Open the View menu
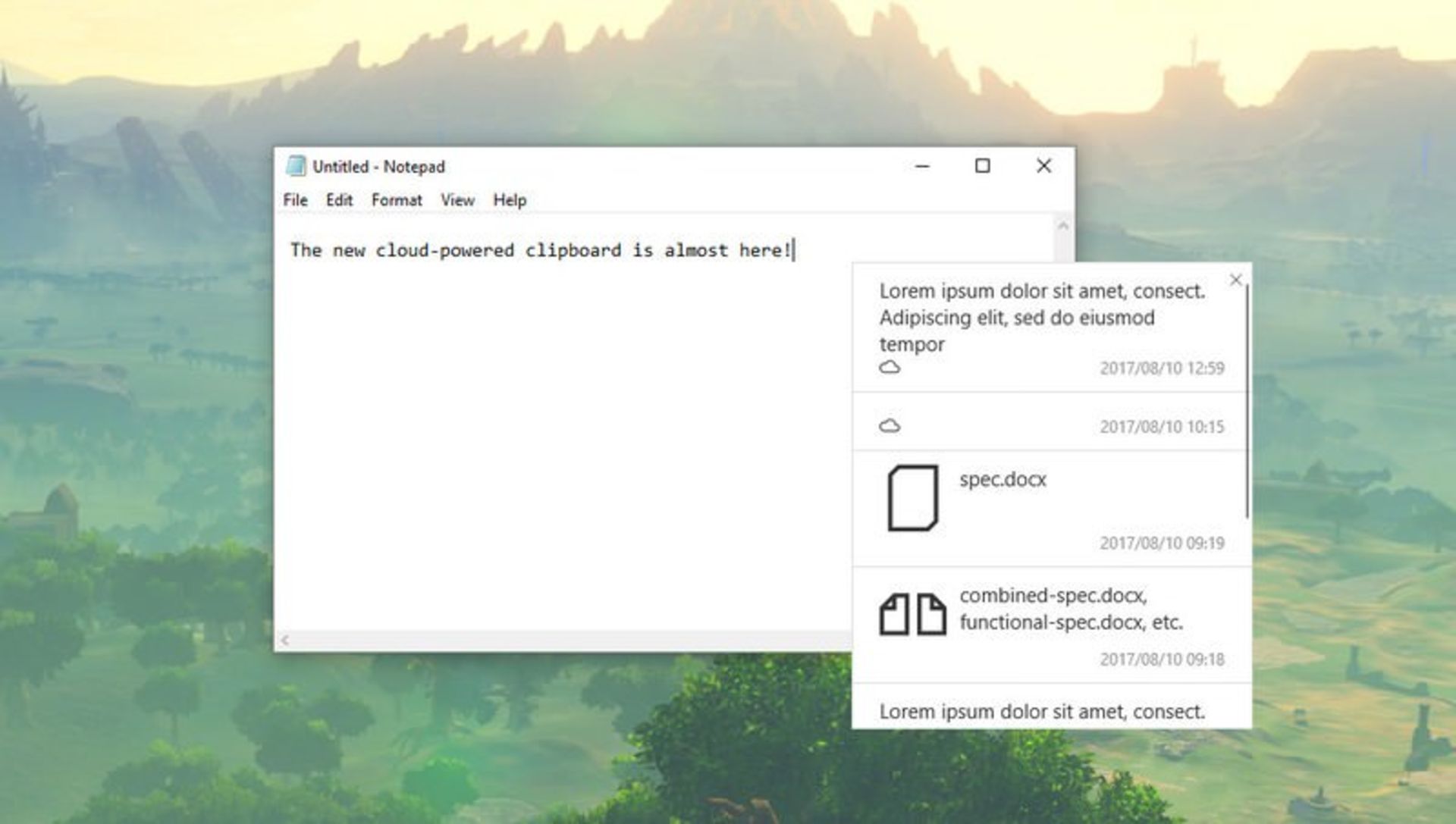This screenshot has width=1456, height=824. tap(458, 200)
